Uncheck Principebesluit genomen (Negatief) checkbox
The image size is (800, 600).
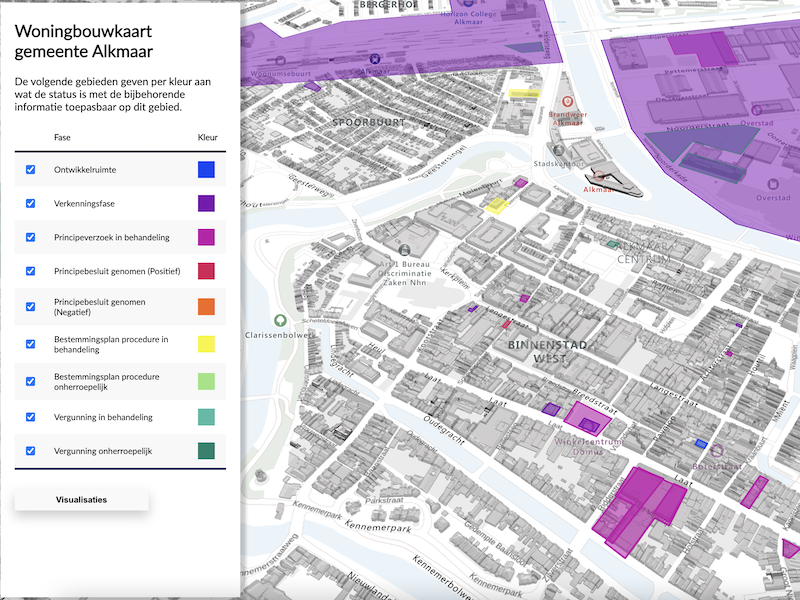click(x=30, y=306)
